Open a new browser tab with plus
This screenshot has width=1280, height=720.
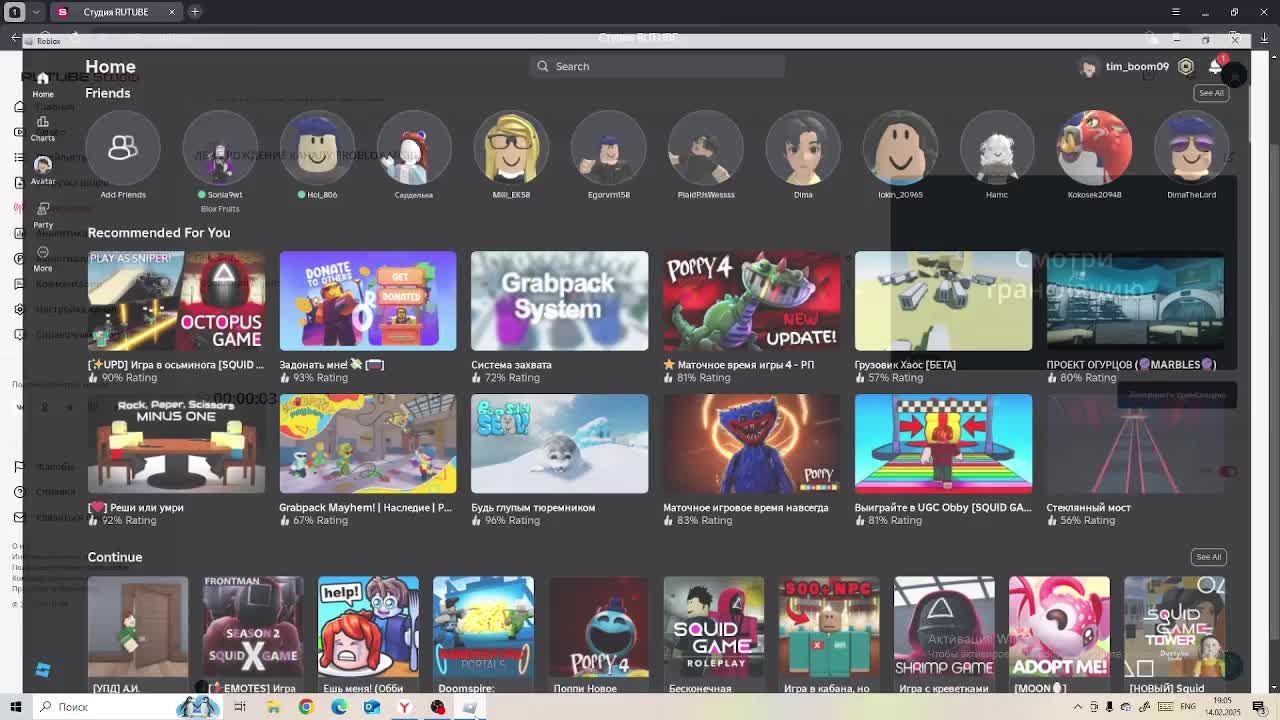coord(195,12)
